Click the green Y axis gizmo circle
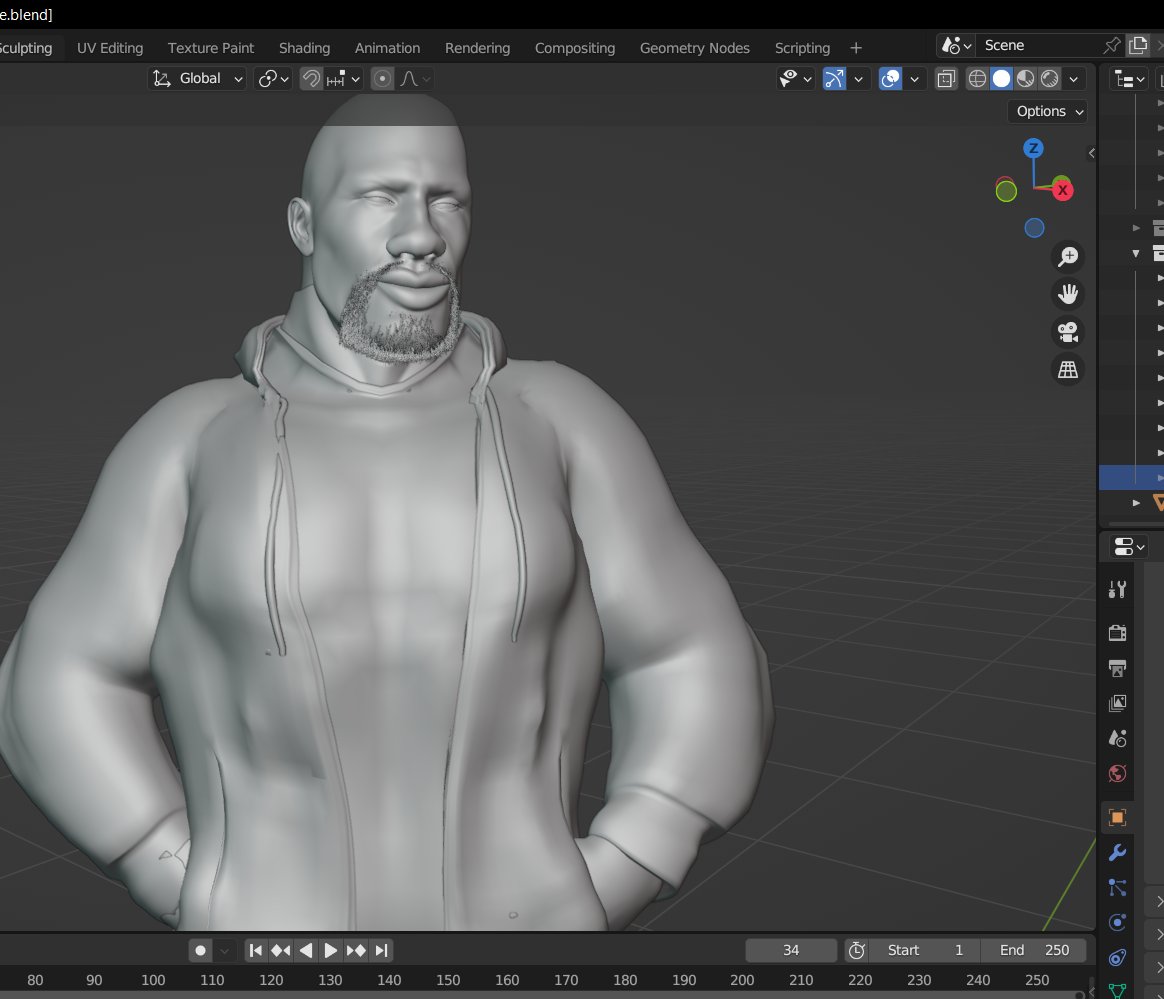This screenshot has width=1164, height=999. coord(1006,191)
